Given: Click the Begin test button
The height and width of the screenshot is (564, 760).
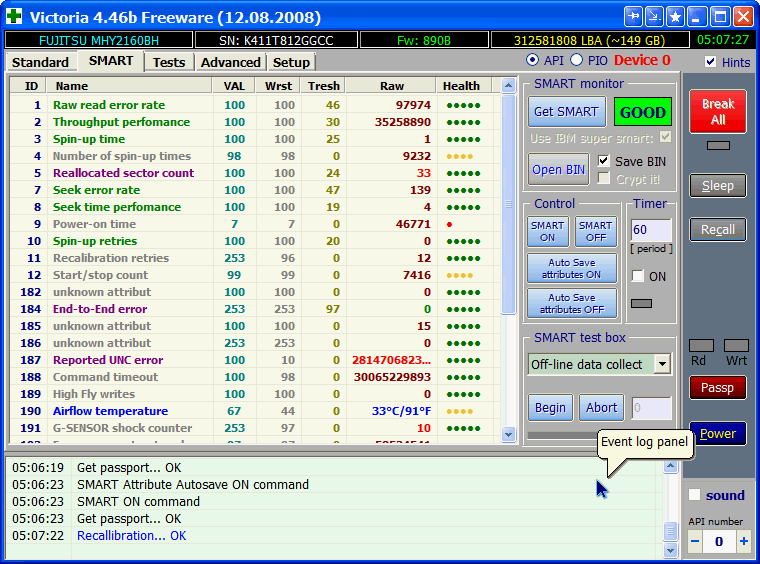Looking at the screenshot, I should click(550, 407).
